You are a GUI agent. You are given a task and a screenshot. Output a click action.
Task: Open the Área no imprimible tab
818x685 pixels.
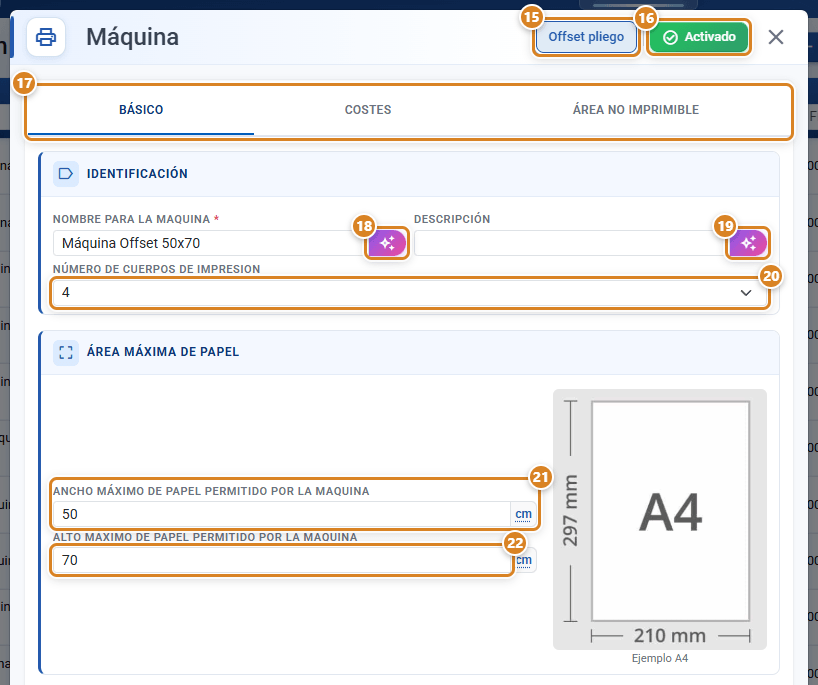[635, 110]
